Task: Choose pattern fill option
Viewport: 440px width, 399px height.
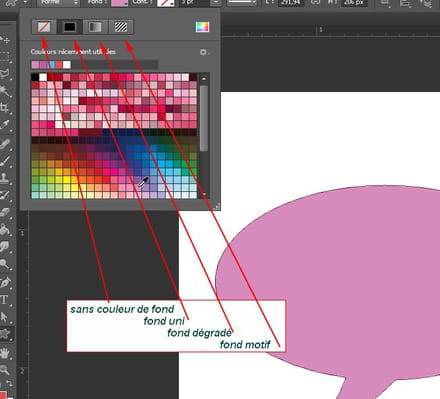Action: 121,27
